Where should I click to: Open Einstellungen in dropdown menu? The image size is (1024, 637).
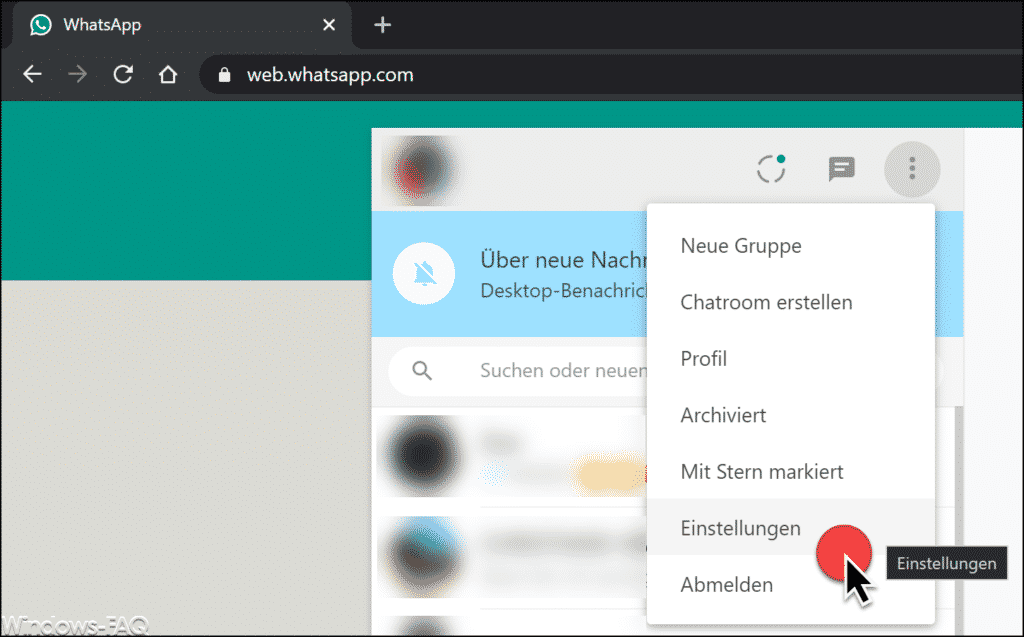pos(791,527)
